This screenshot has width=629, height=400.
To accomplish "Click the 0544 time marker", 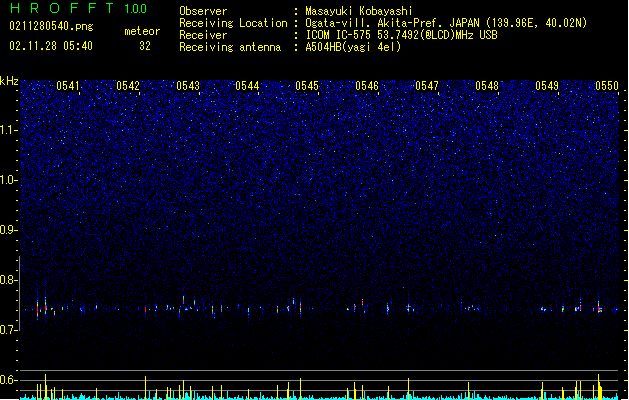I will [247, 86].
